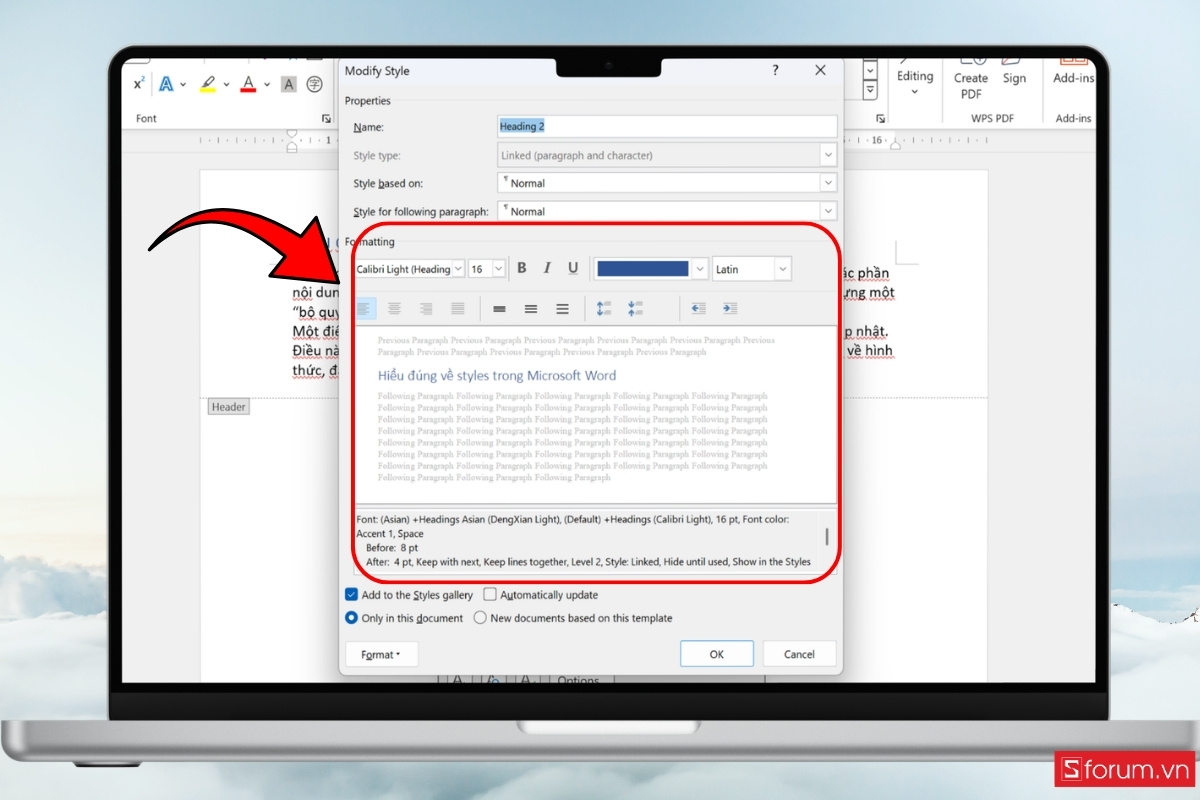This screenshot has height=800, width=1200.
Task: Open the font color dropdown arrow
Action: point(700,269)
